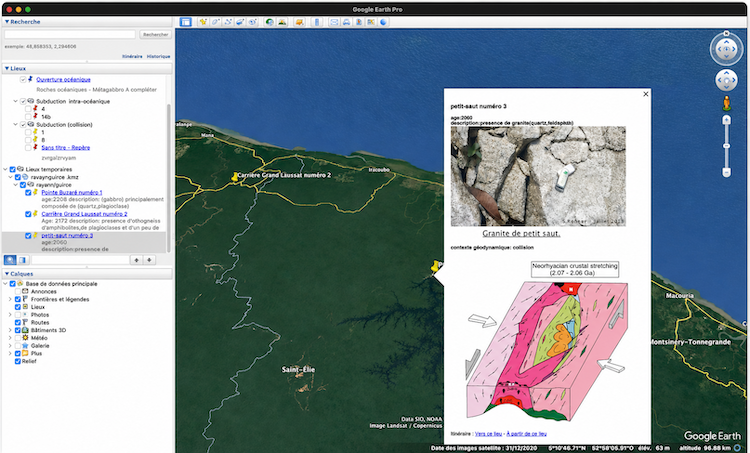Click the zoom in plus button

[727, 120]
